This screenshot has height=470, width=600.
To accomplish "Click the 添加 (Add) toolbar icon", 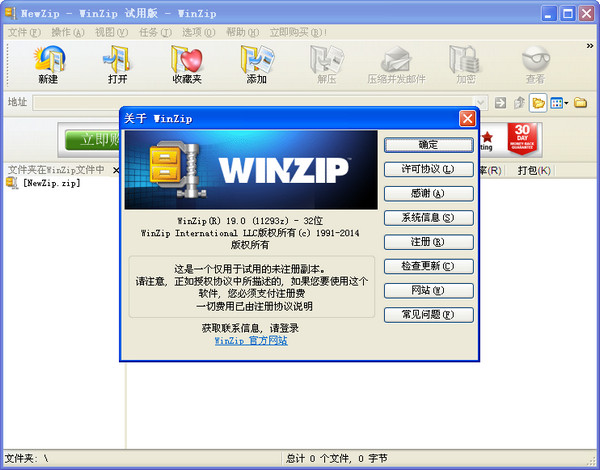I will pos(256,64).
